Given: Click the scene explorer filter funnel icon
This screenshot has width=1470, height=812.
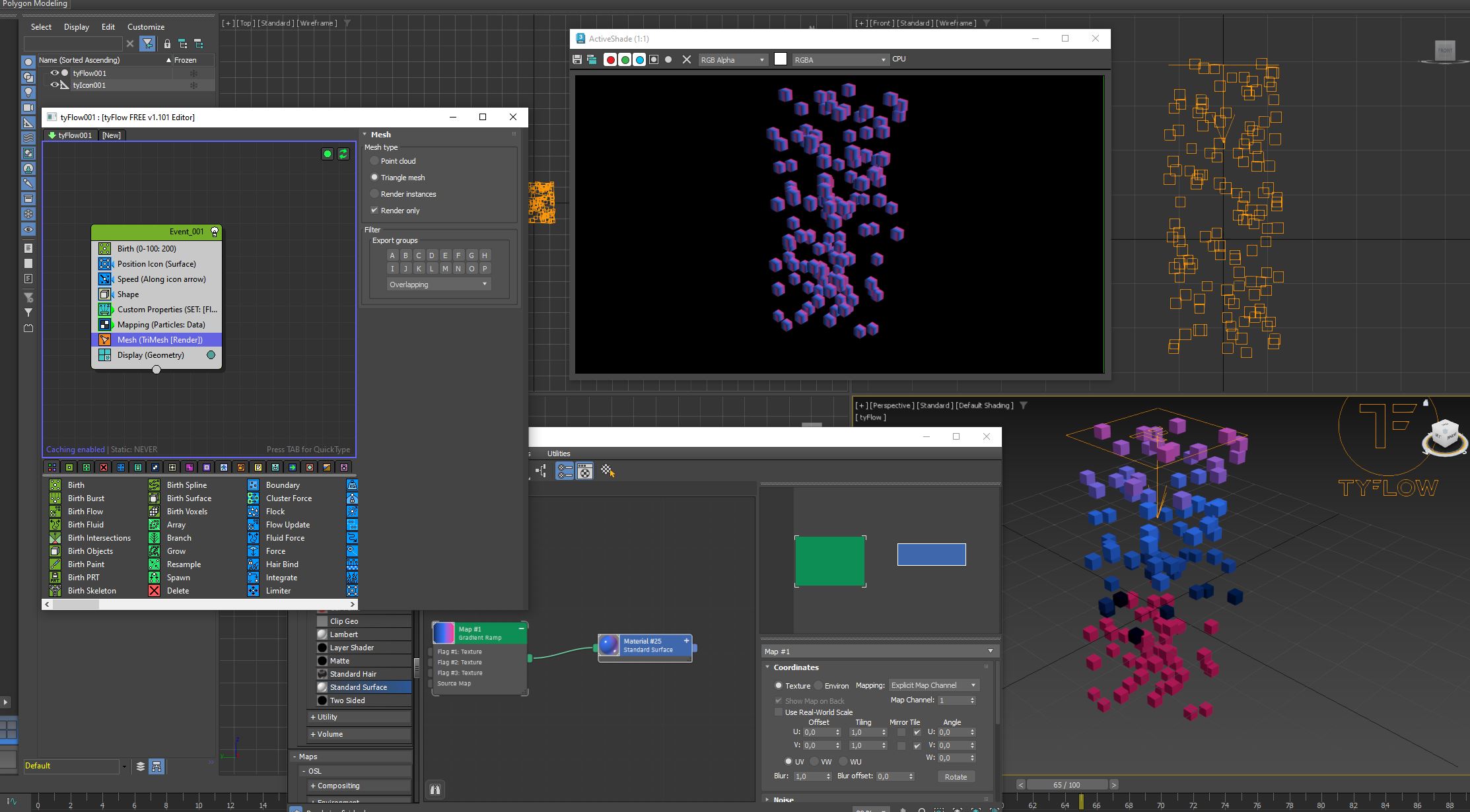Looking at the screenshot, I should [x=148, y=44].
